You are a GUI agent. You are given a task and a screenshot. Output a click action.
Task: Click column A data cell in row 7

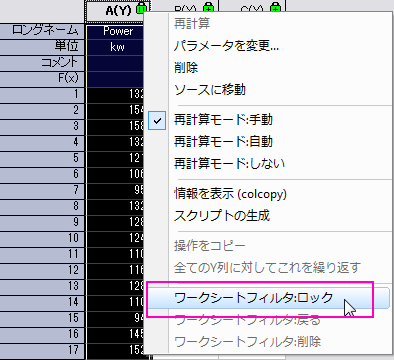[x=115, y=190]
